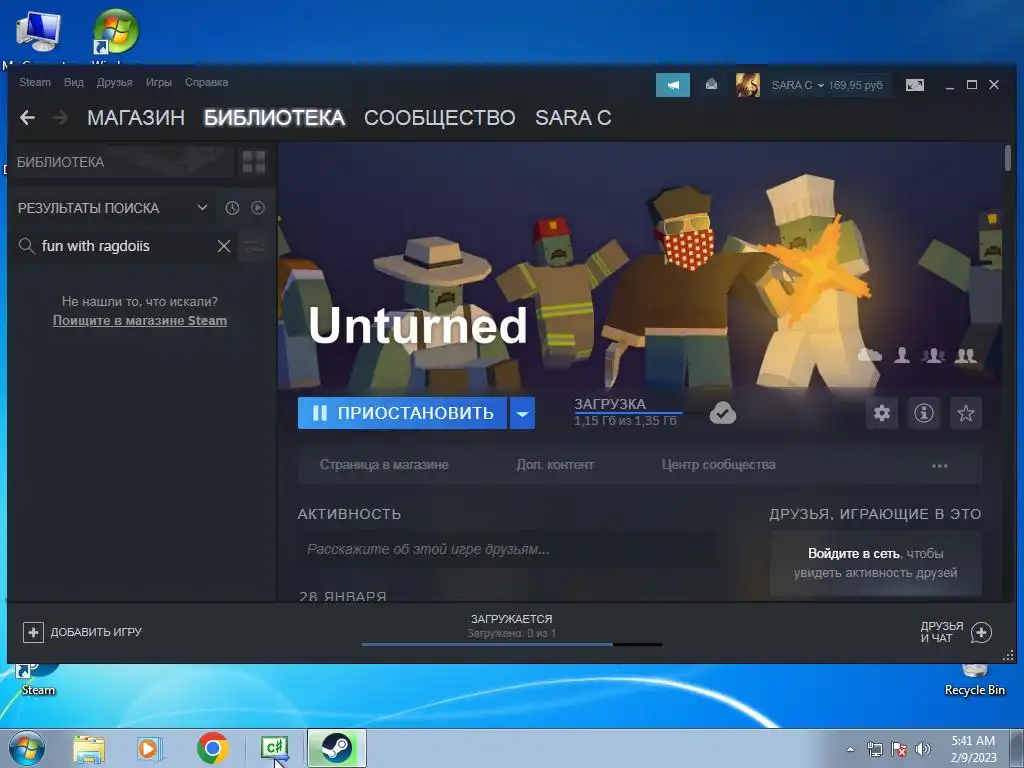Open Windows Start button
Viewport: 1024px width, 768px height.
(27, 748)
